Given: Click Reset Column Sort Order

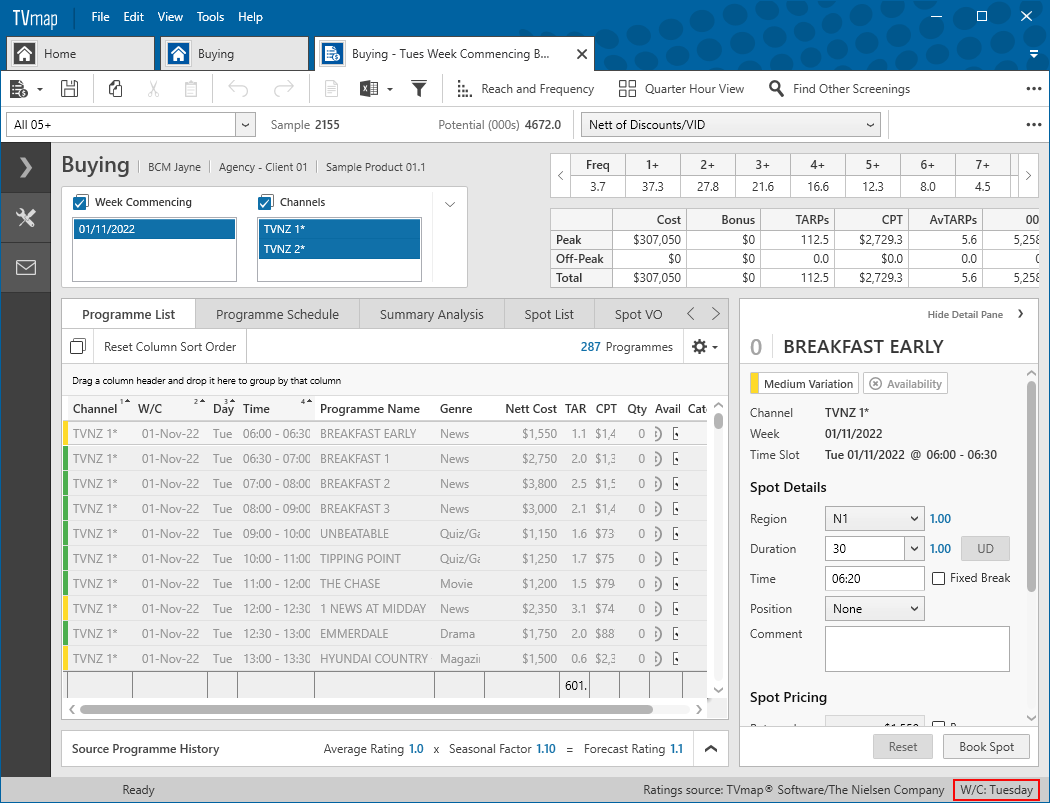Looking at the screenshot, I should (170, 347).
